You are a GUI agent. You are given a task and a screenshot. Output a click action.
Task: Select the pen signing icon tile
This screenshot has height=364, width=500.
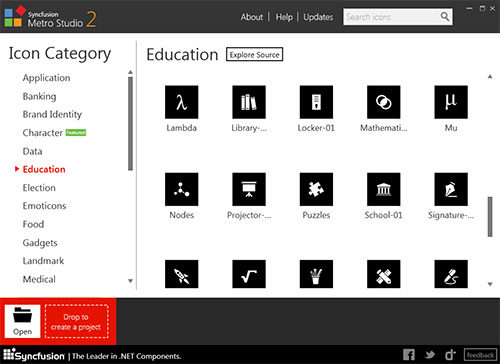point(451,274)
